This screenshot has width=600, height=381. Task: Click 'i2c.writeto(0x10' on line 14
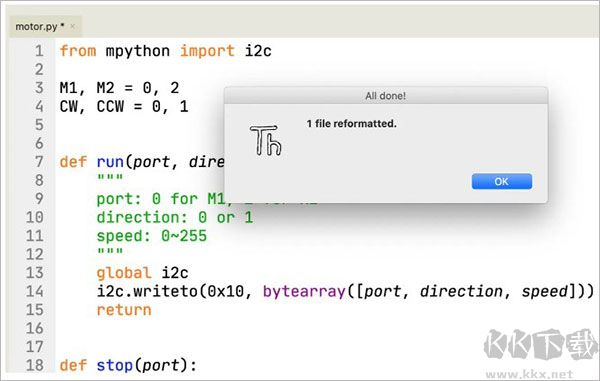pos(170,291)
